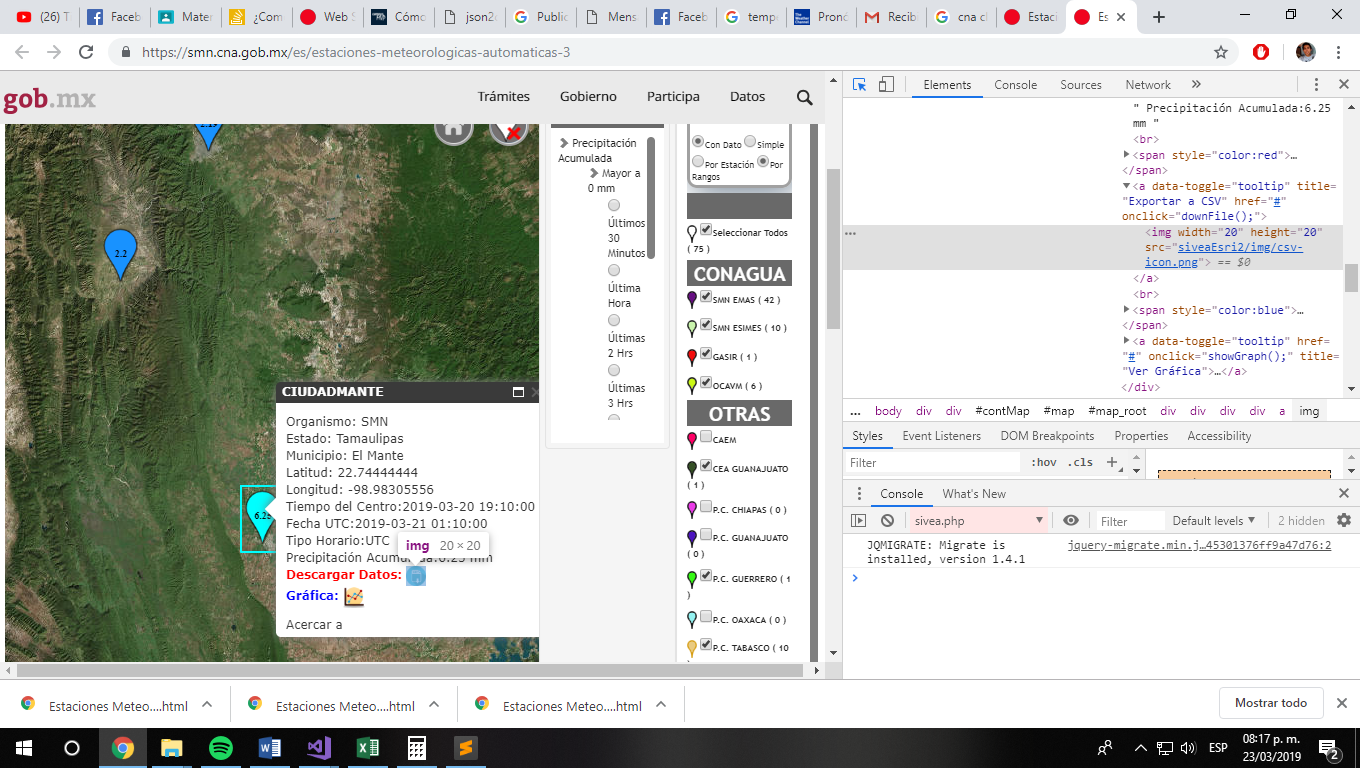Select the 6.25 cyan station marker
The width and height of the screenshot is (1360, 768).
tap(262, 516)
